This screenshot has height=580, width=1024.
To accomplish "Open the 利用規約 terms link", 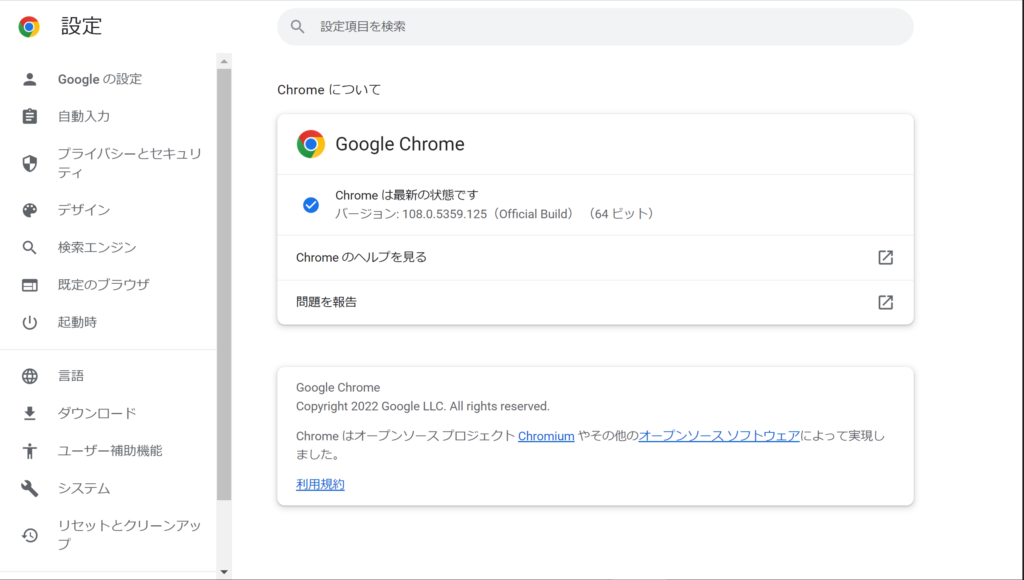I will [319, 484].
